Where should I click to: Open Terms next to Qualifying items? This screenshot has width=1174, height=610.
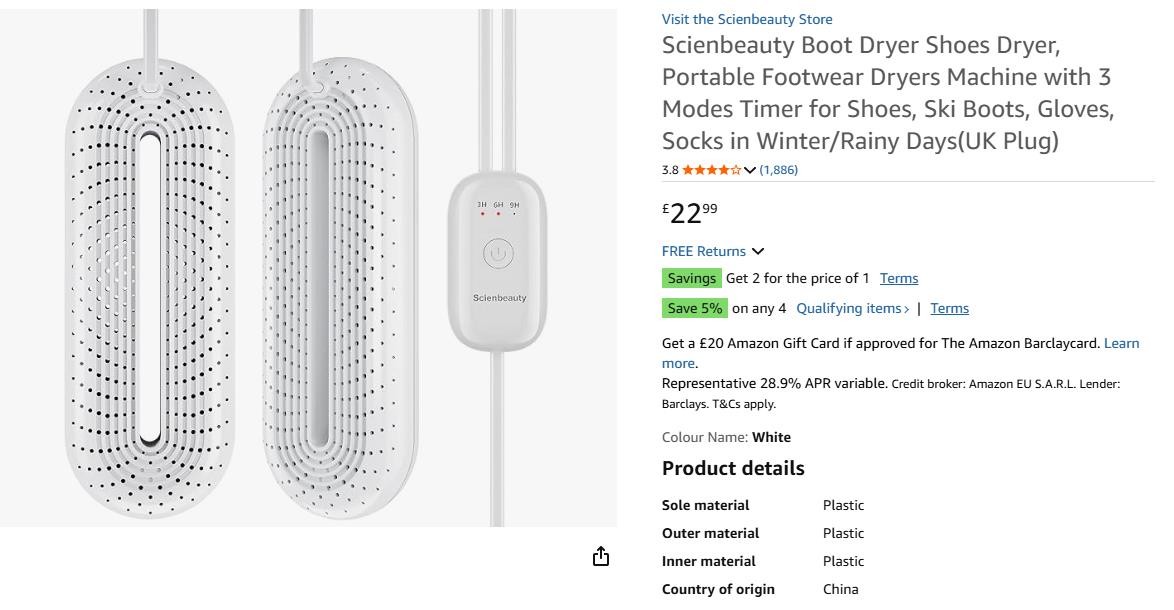pyautogui.click(x=949, y=308)
